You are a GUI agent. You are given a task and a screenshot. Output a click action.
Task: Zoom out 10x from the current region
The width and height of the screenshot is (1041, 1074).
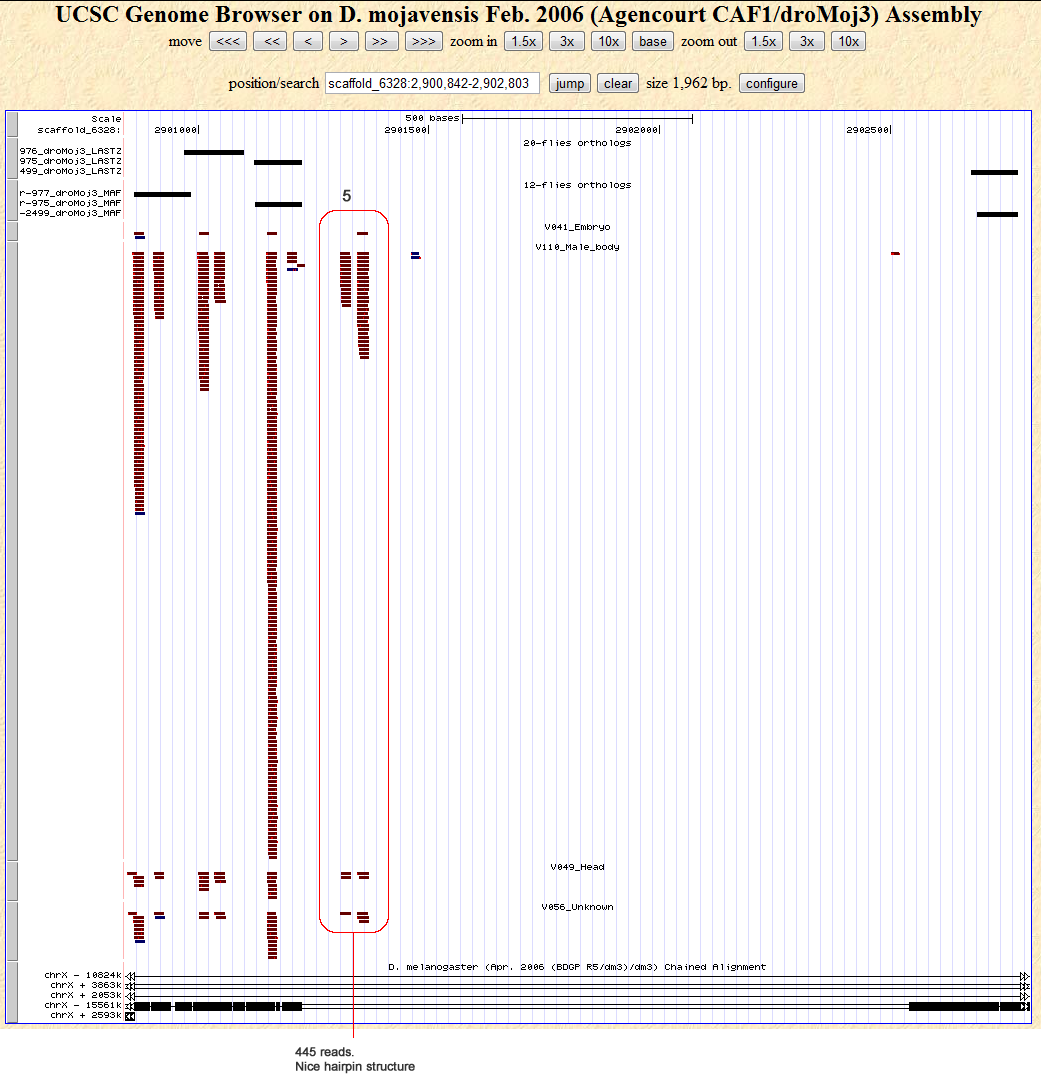point(848,41)
